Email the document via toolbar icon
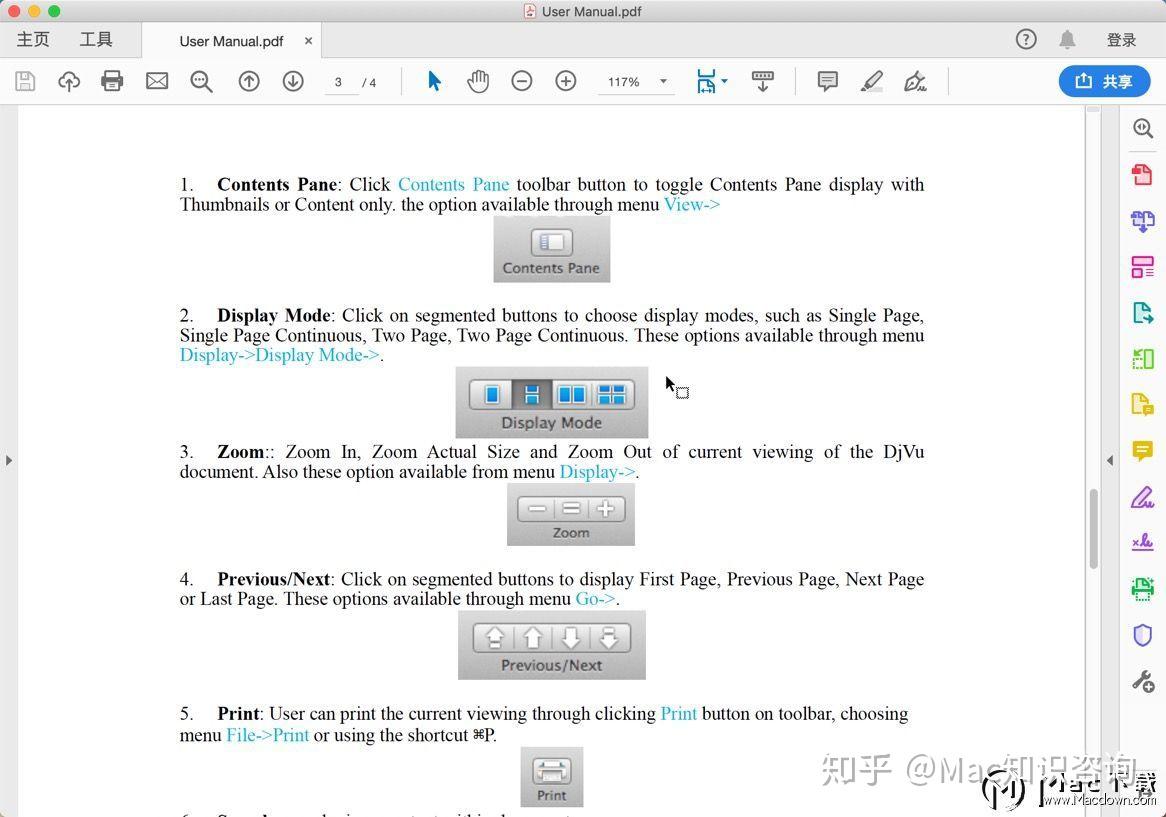1166x817 pixels. click(157, 81)
